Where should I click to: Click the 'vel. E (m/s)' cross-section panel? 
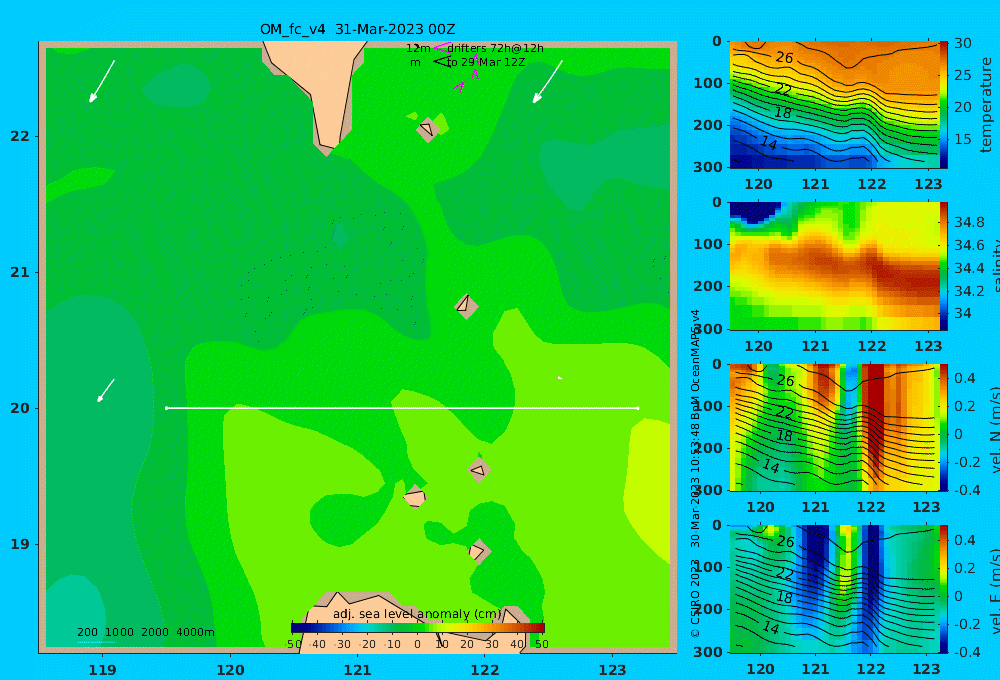click(834, 589)
